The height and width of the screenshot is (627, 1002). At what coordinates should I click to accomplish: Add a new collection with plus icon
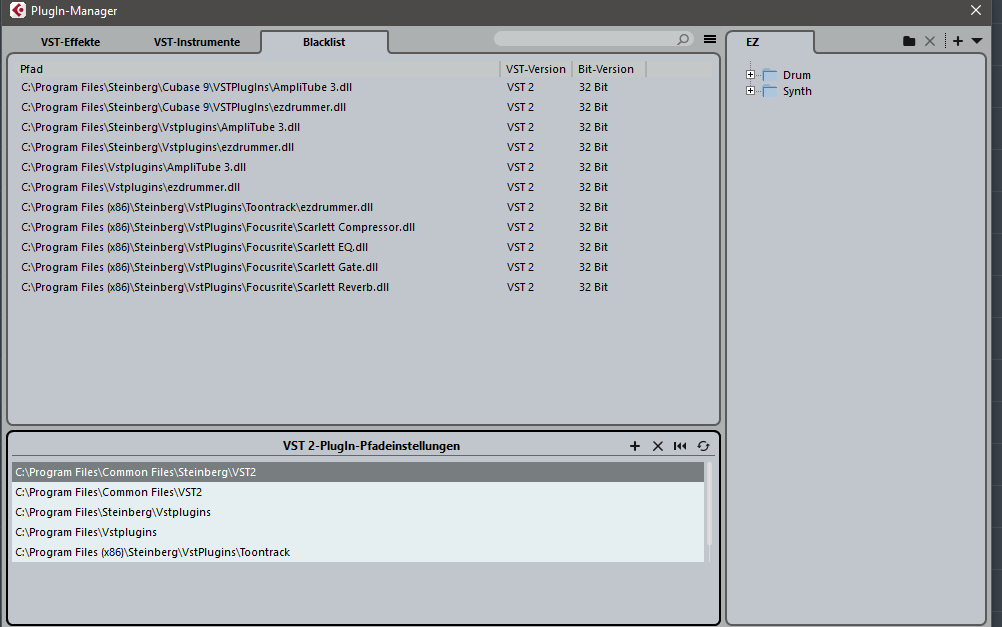tap(957, 41)
